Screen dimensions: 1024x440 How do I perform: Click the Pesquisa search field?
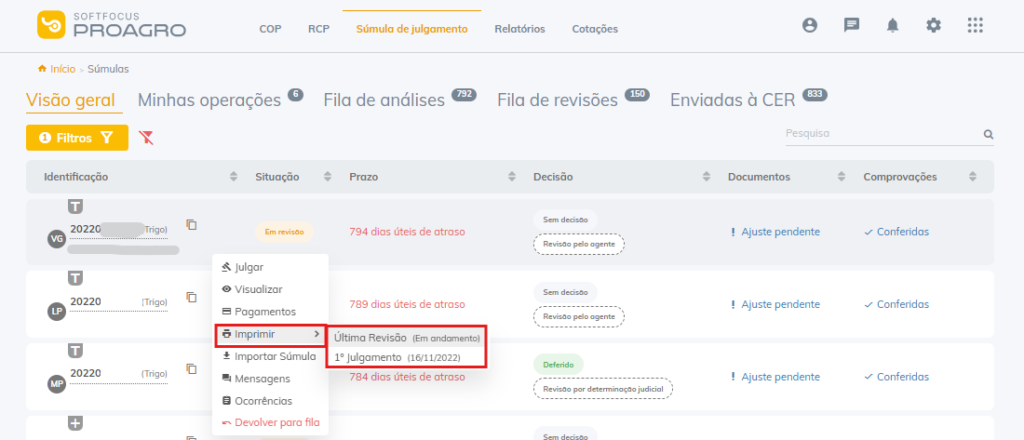[880, 134]
